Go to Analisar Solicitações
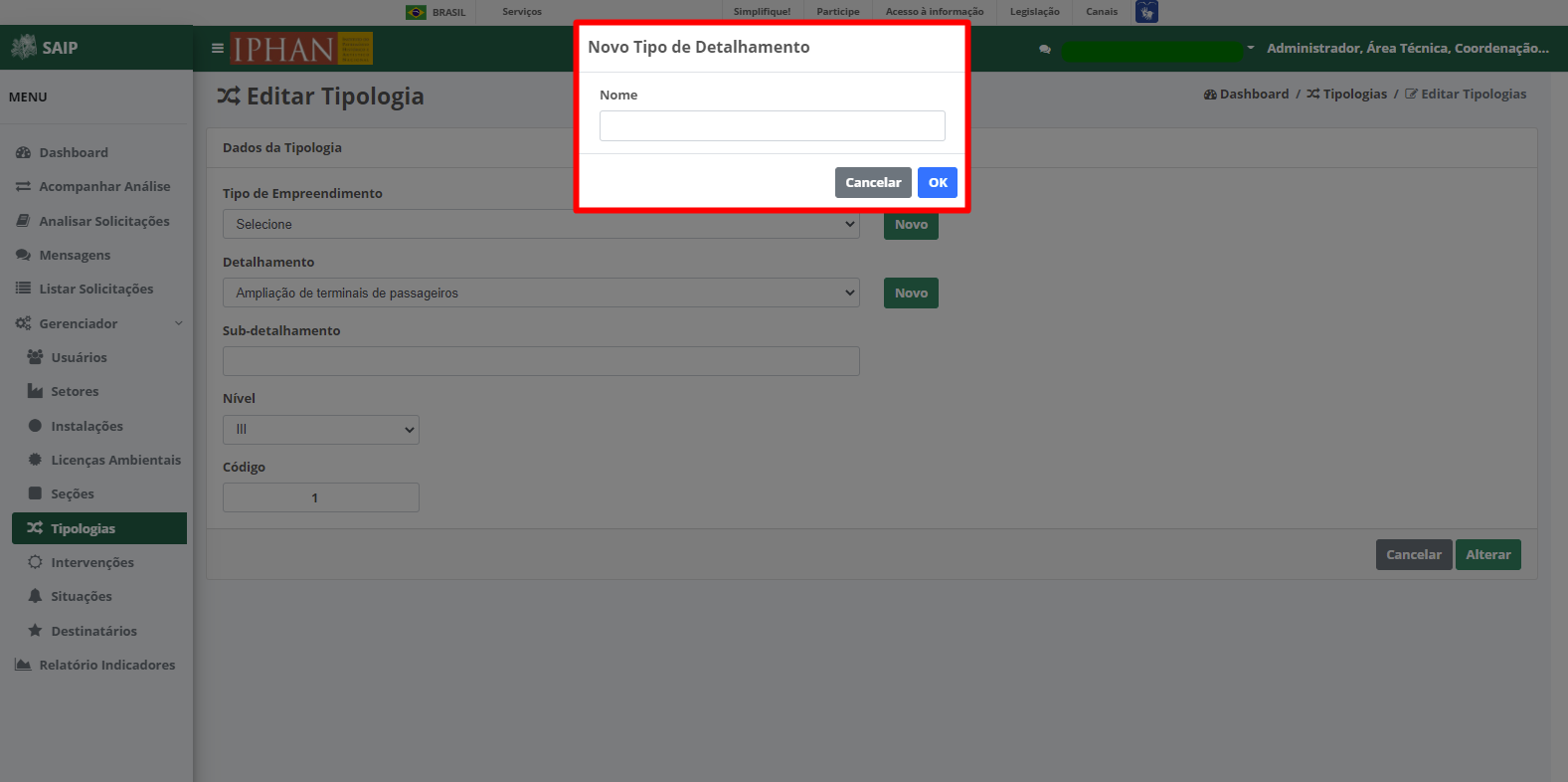This screenshot has width=1568, height=782. pos(104,221)
